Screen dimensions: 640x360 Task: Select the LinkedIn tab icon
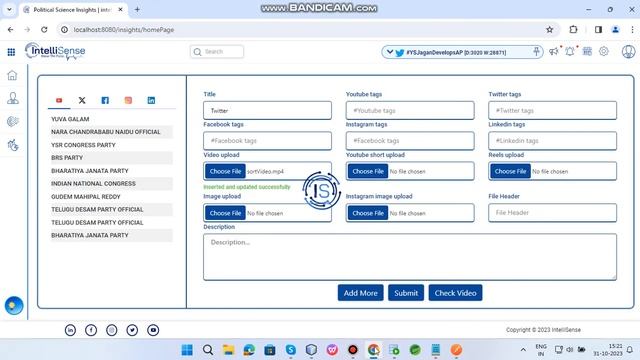[x=151, y=100]
